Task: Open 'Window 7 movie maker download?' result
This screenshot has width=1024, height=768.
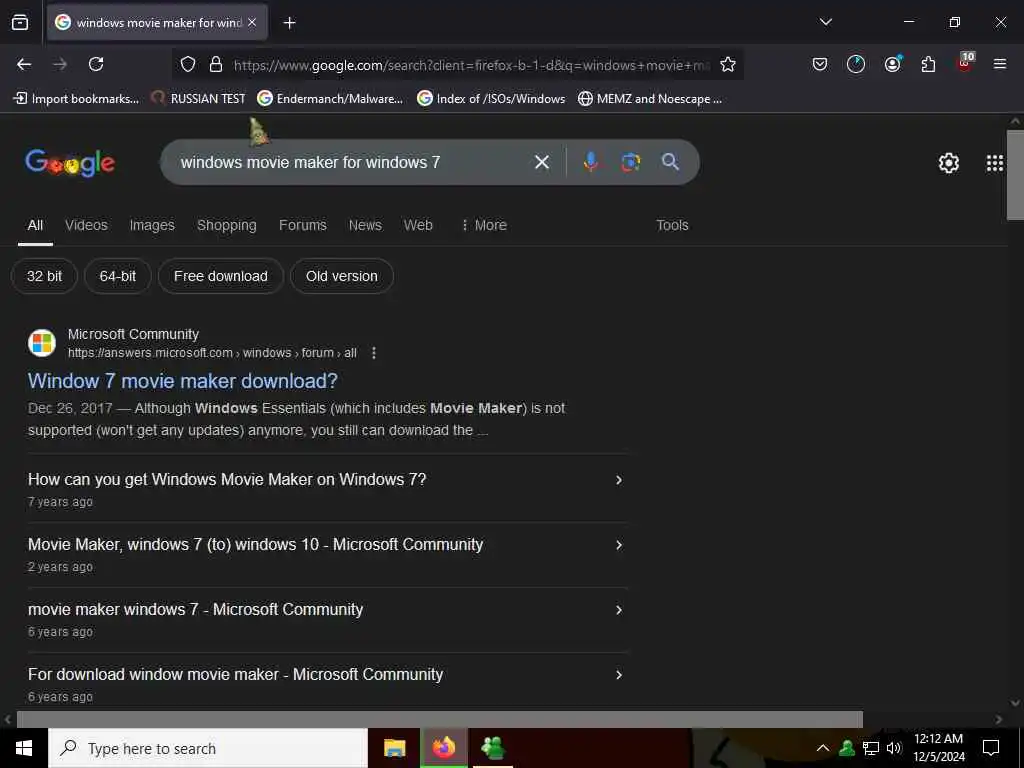Action: [x=183, y=381]
